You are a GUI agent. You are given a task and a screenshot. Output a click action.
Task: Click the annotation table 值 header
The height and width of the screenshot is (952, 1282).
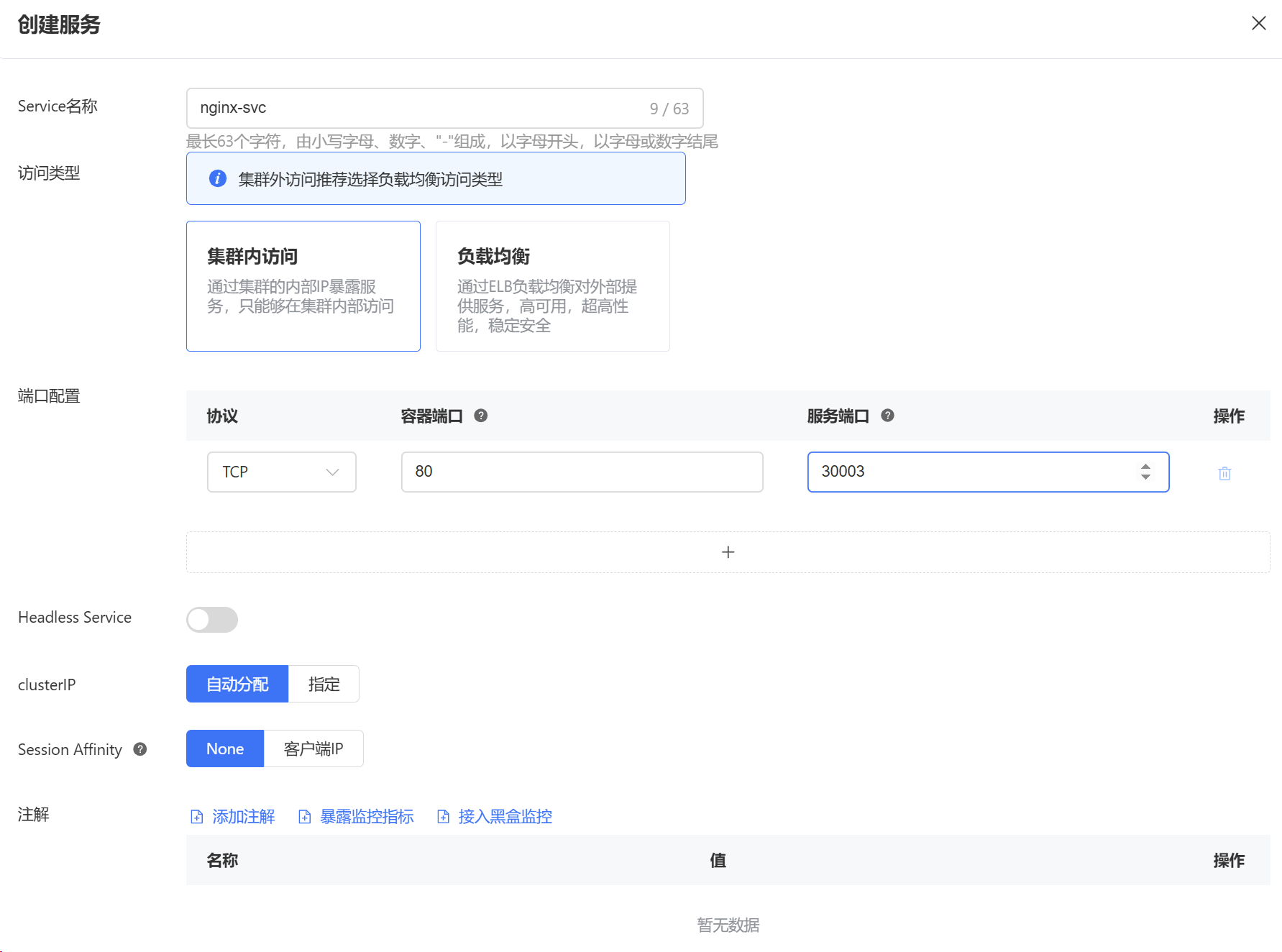(x=718, y=860)
